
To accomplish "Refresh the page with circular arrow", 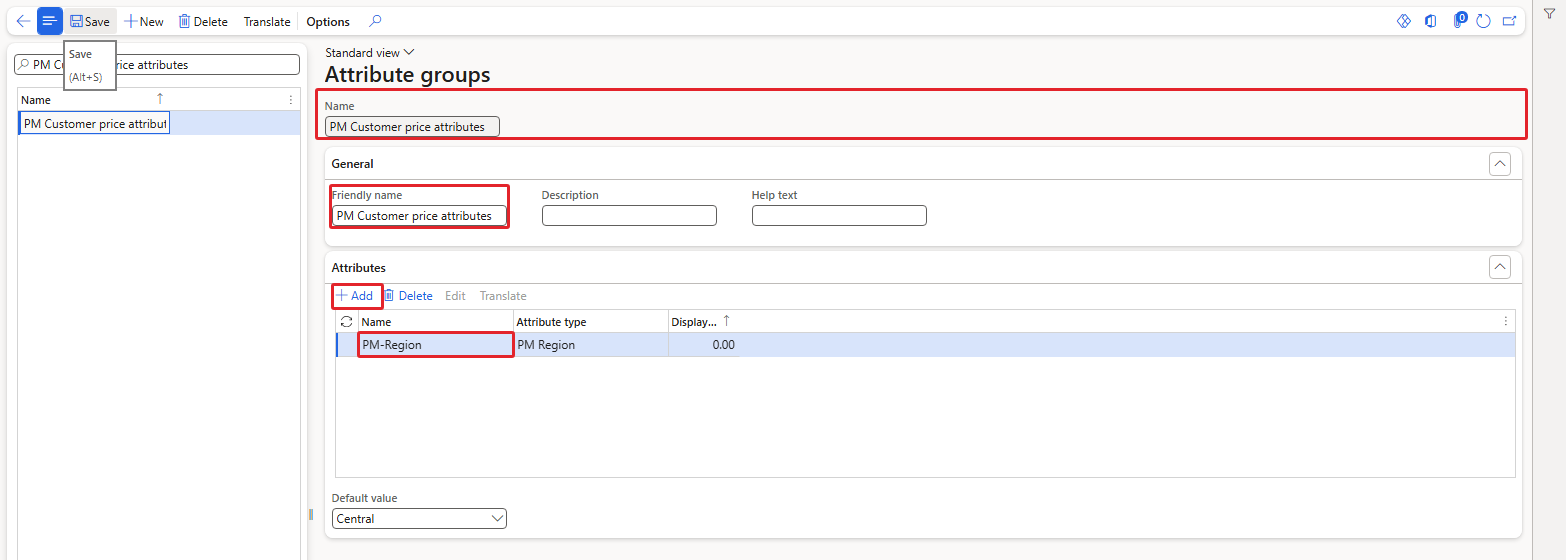I will click(x=1484, y=21).
